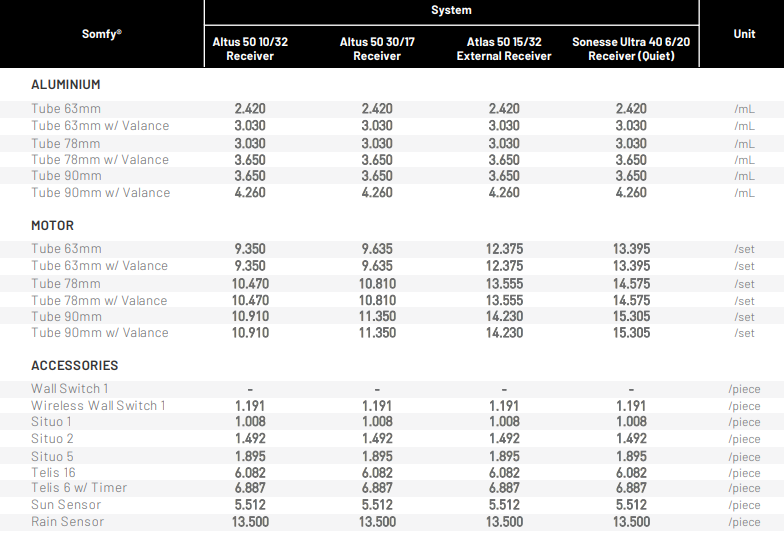Click Tube 90mm w/ Valance label under Aluminium
Image resolution: width=784 pixels, height=535 pixels.
[100, 192]
